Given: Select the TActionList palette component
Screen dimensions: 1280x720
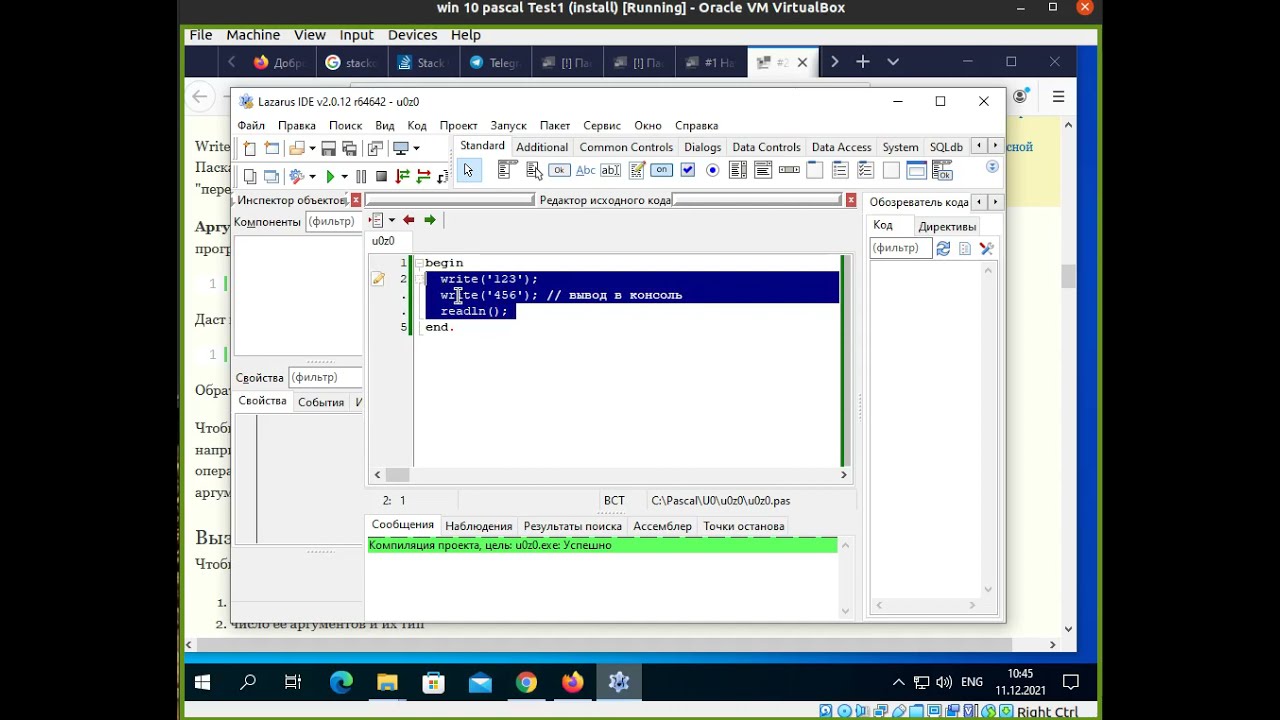Looking at the screenshot, I should click(942, 171).
